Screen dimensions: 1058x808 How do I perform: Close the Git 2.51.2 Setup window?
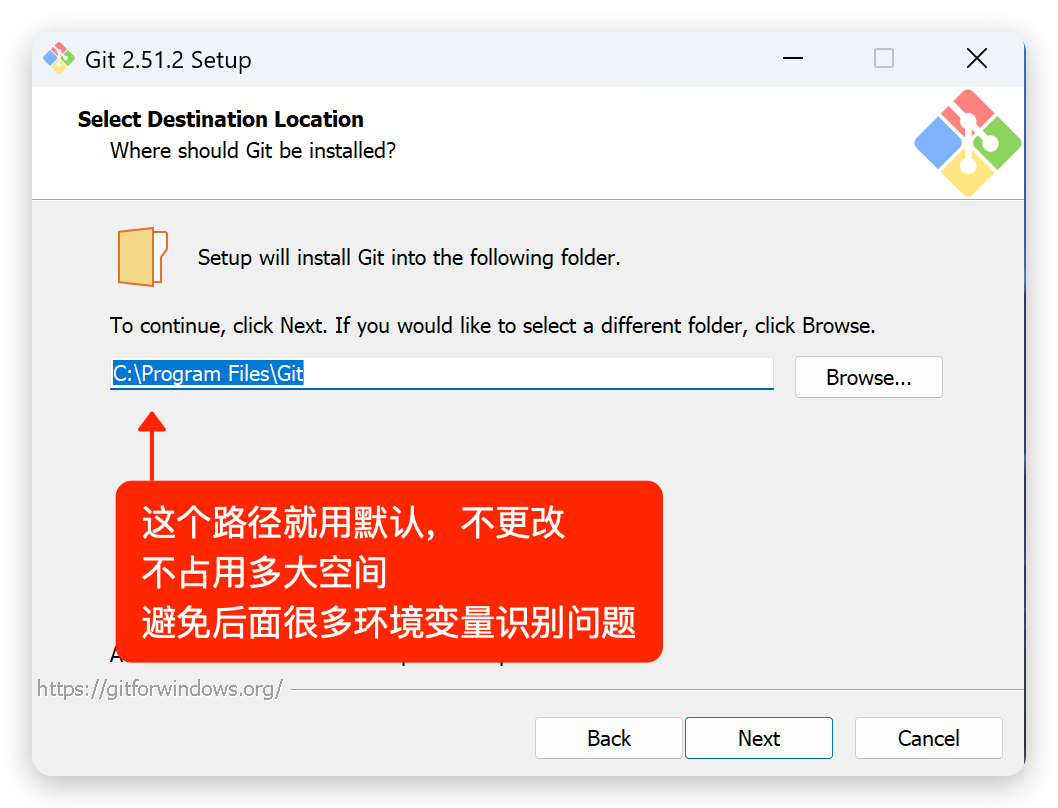[976, 59]
